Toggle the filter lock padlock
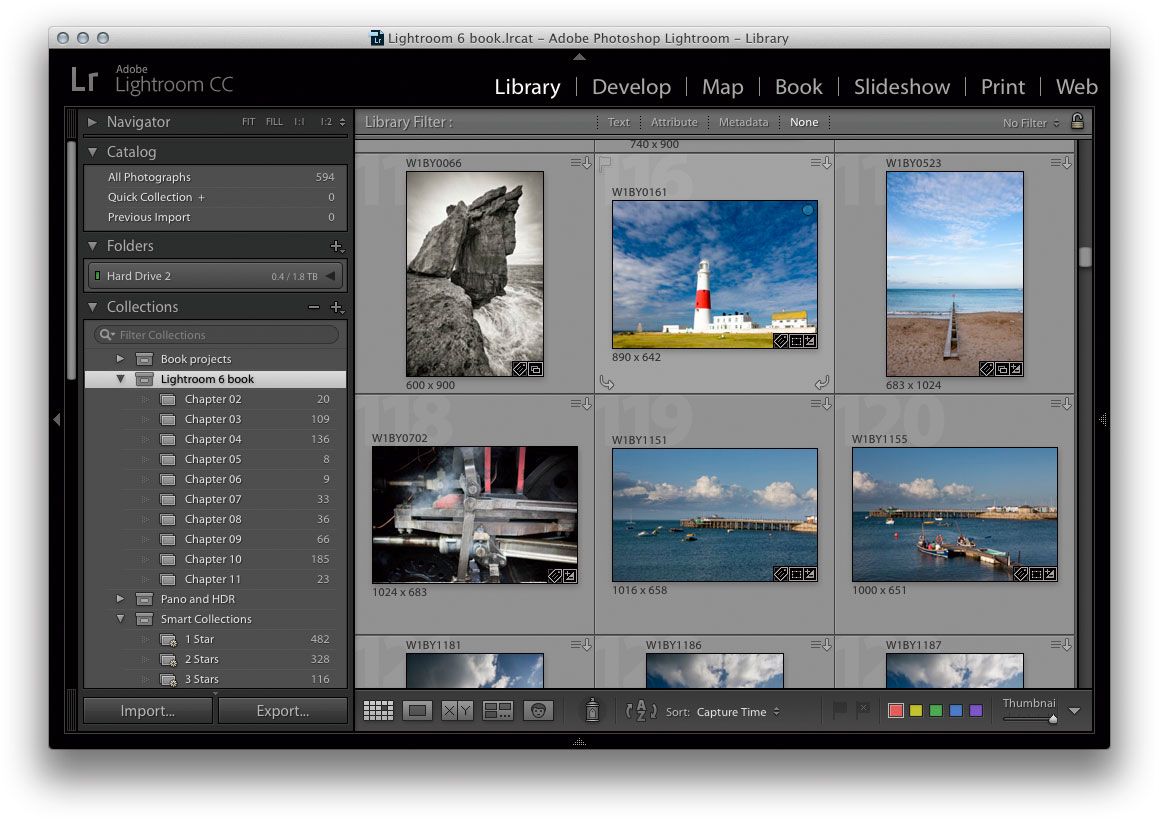 [1077, 122]
